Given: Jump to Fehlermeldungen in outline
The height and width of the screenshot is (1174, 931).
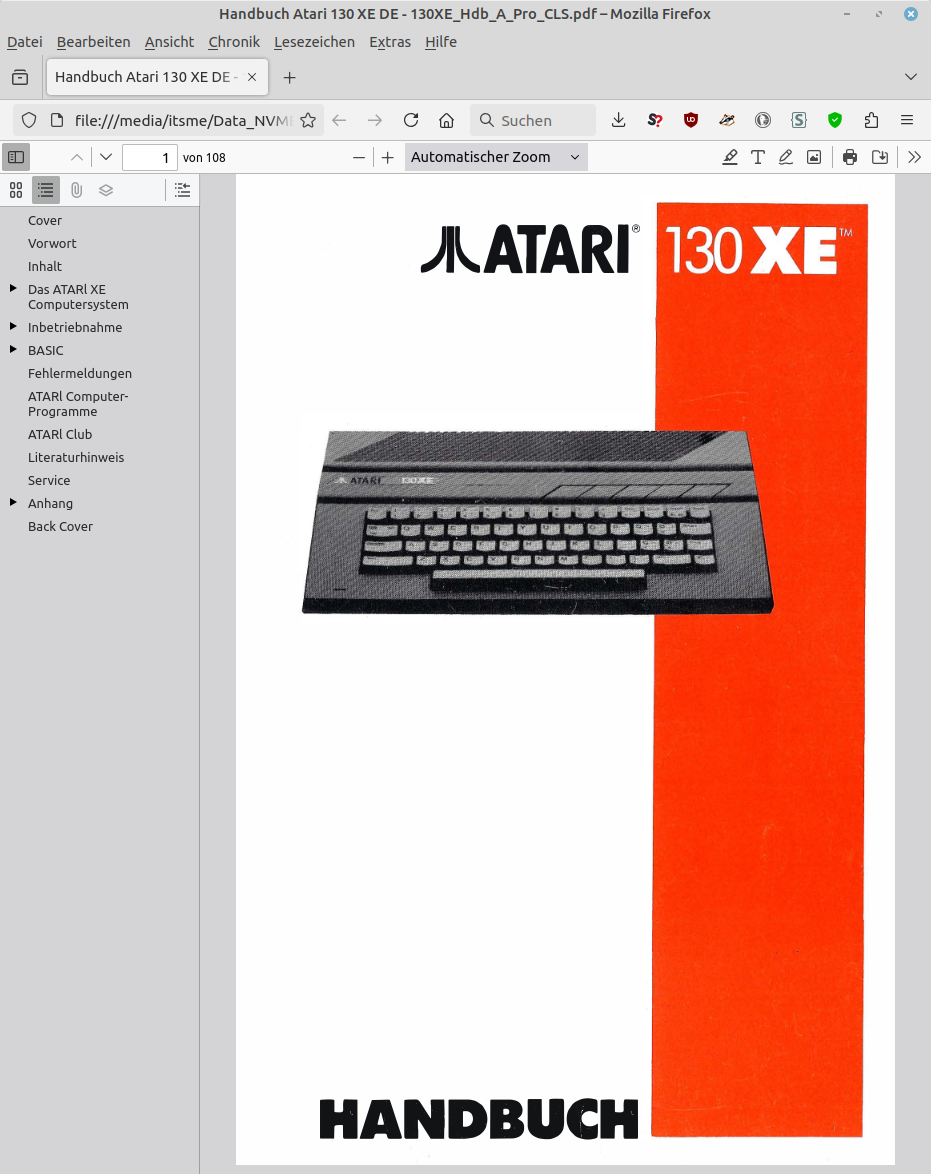Looking at the screenshot, I should (80, 373).
